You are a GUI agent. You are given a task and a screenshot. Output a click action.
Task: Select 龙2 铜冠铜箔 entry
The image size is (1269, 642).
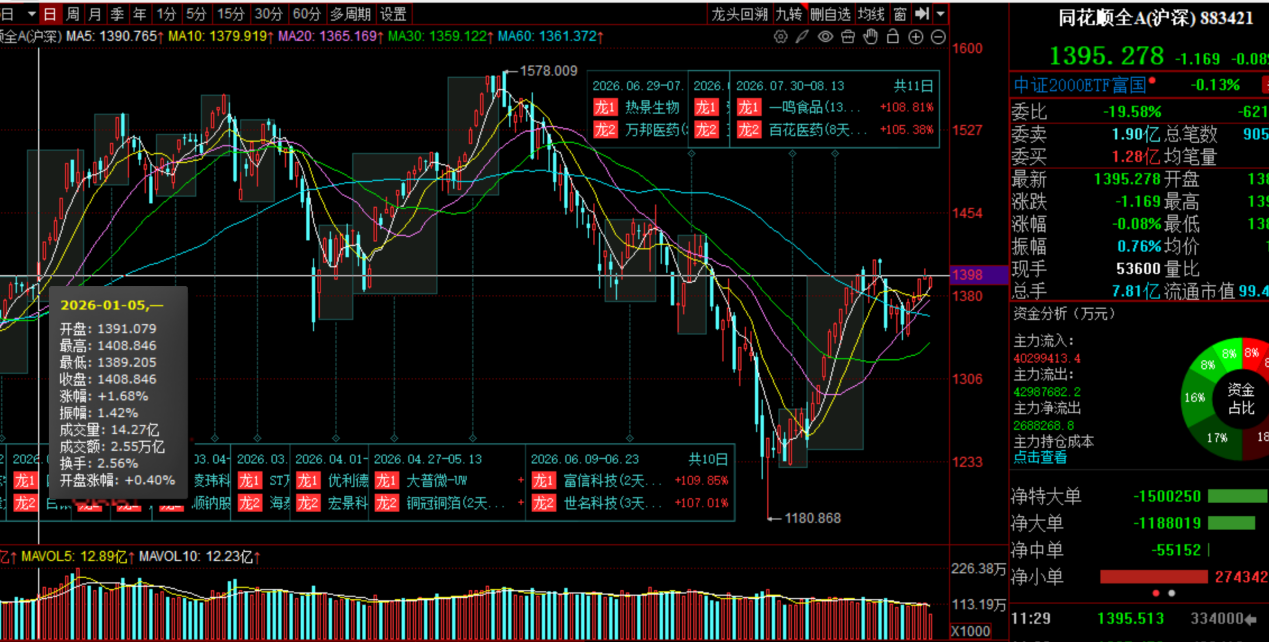pos(449,503)
